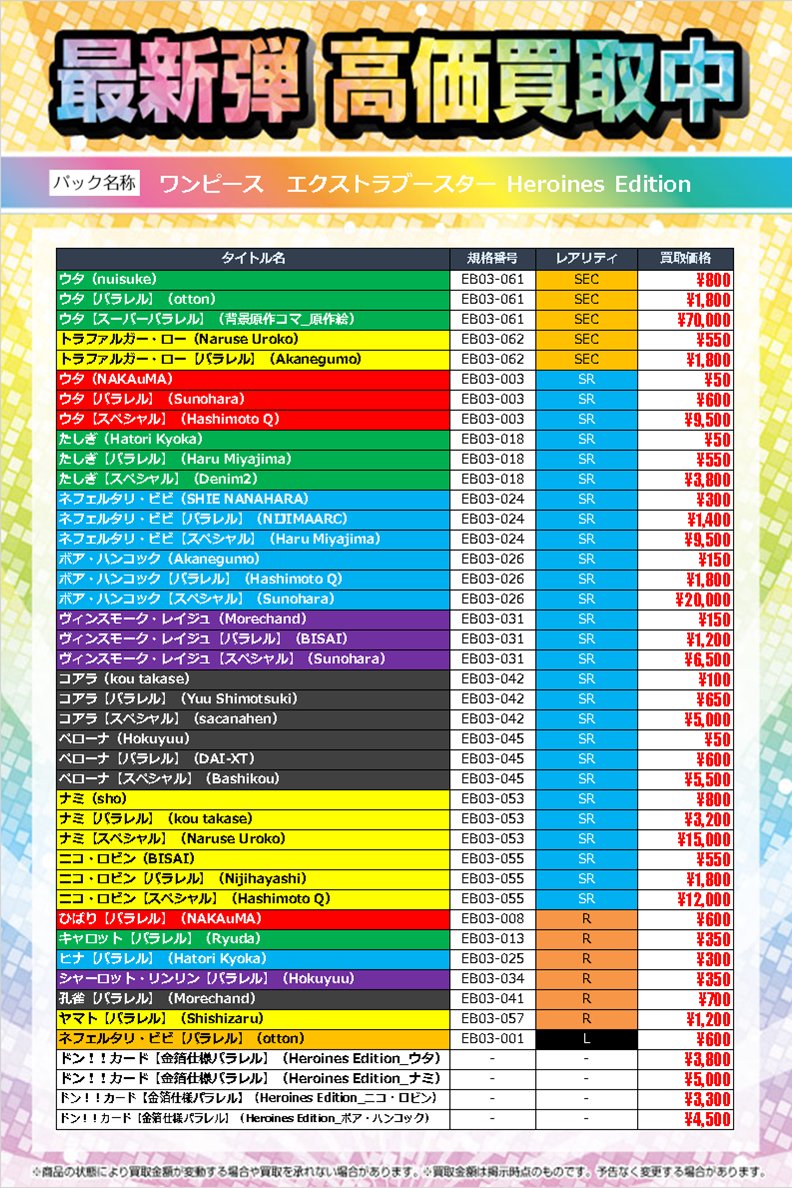The image size is (792, 1188).
Task: Click the ¥70,000 price cell
Action: pyautogui.click(x=685, y=319)
